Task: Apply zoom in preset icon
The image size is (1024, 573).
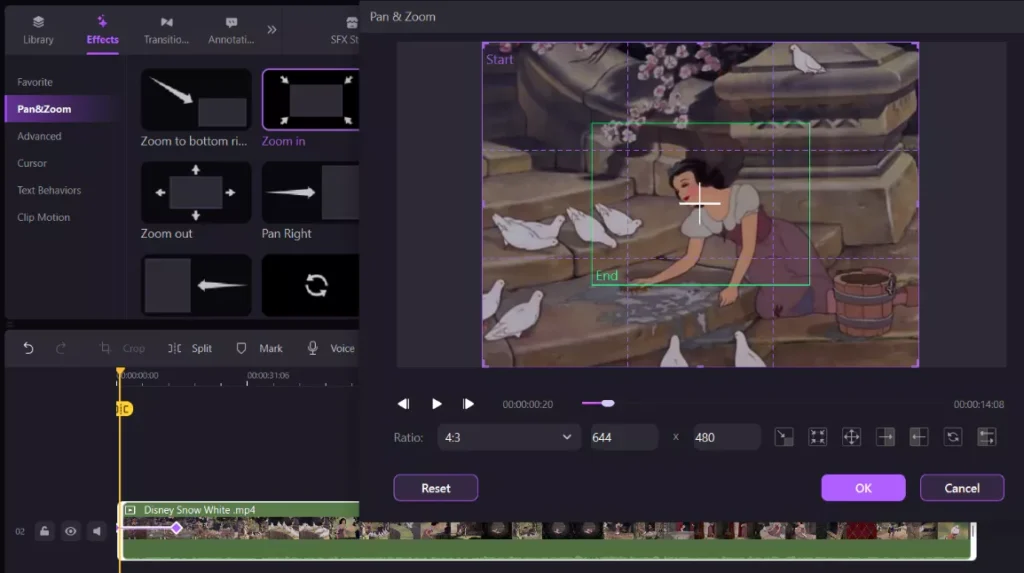Action: pos(818,436)
